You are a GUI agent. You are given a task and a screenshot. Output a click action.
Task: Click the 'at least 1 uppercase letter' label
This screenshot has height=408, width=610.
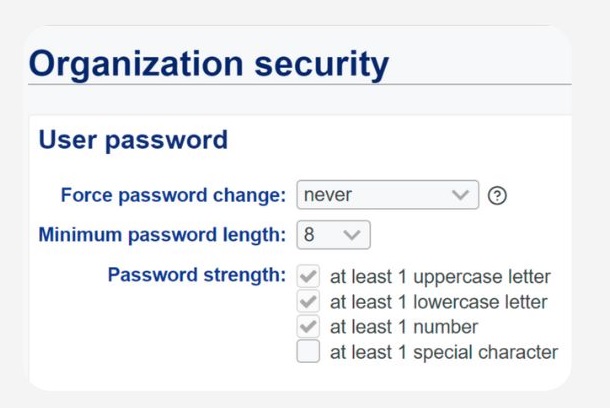[440, 276]
